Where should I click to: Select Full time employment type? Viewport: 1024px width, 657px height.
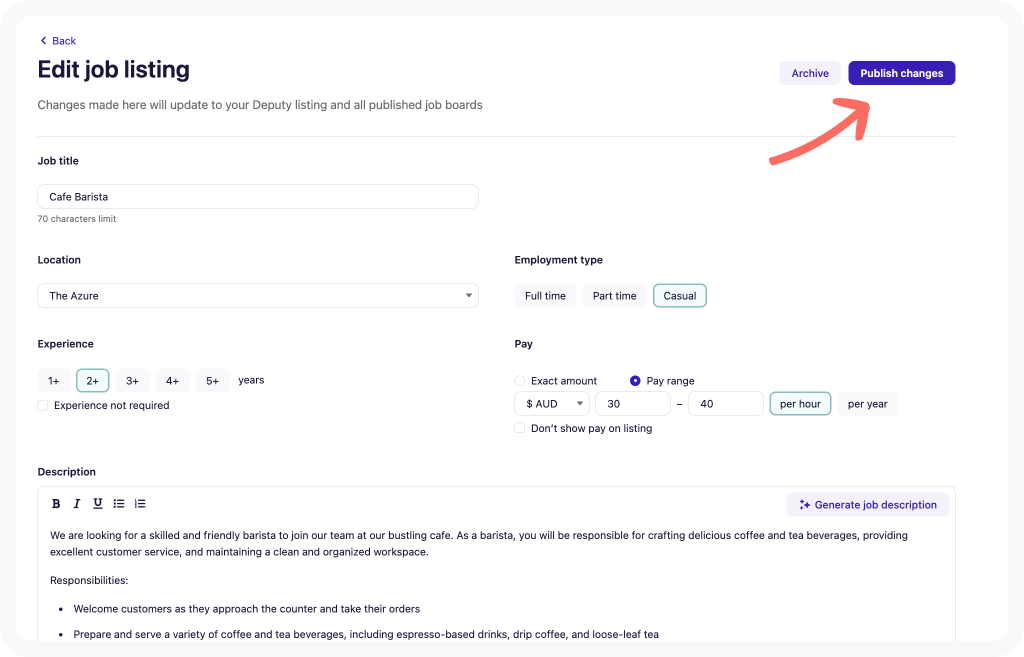pyautogui.click(x=545, y=296)
